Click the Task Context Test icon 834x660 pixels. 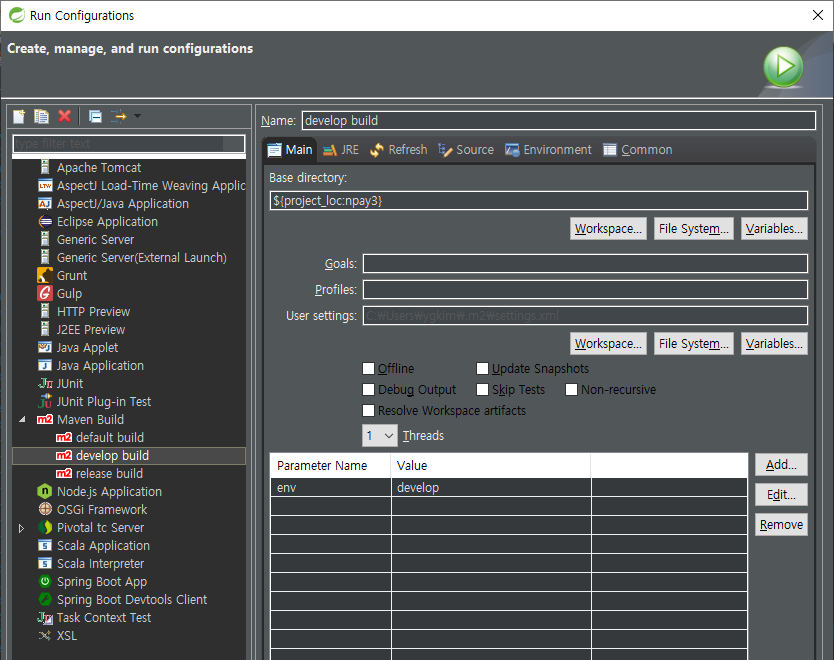pyautogui.click(x=45, y=617)
